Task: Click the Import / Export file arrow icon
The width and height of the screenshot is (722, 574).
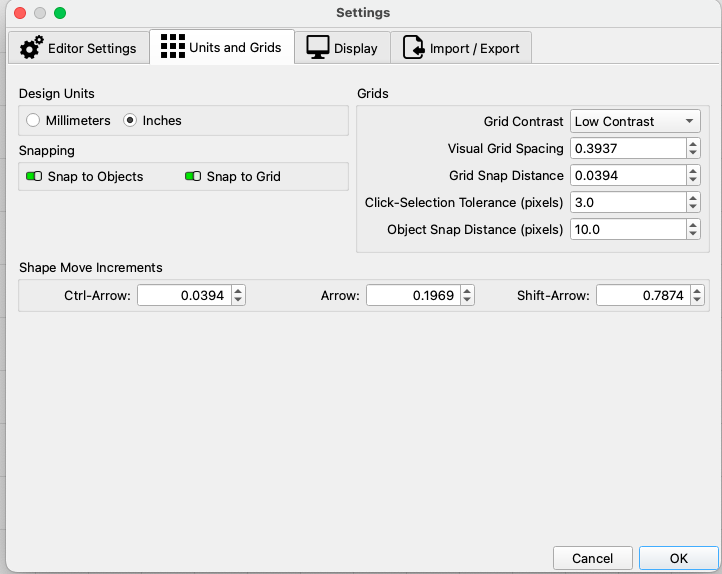Action: coord(412,48)
